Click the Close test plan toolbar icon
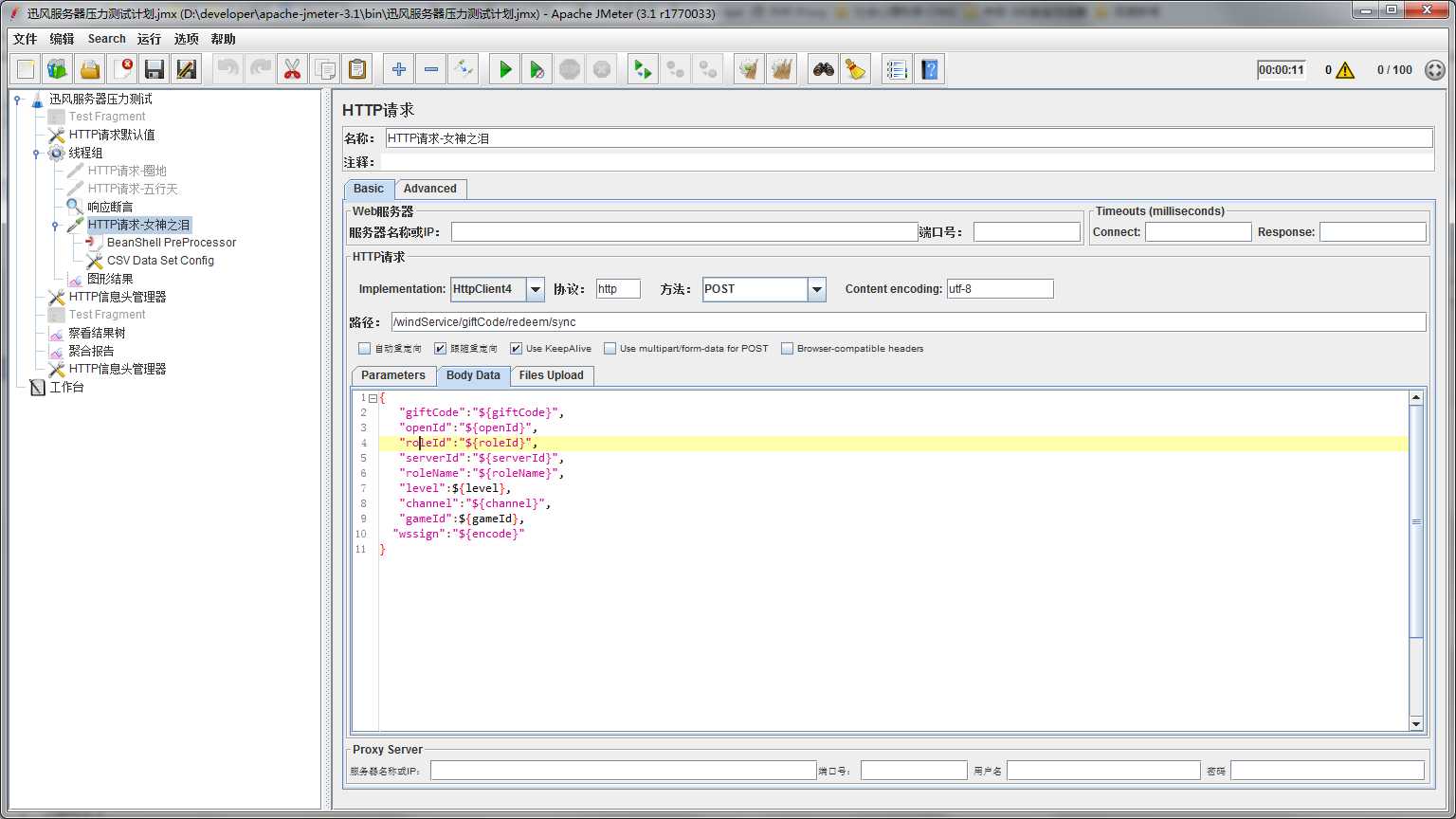Viewport: 1456px width, 819px height. pyautogui.click(x=122, y=69)
